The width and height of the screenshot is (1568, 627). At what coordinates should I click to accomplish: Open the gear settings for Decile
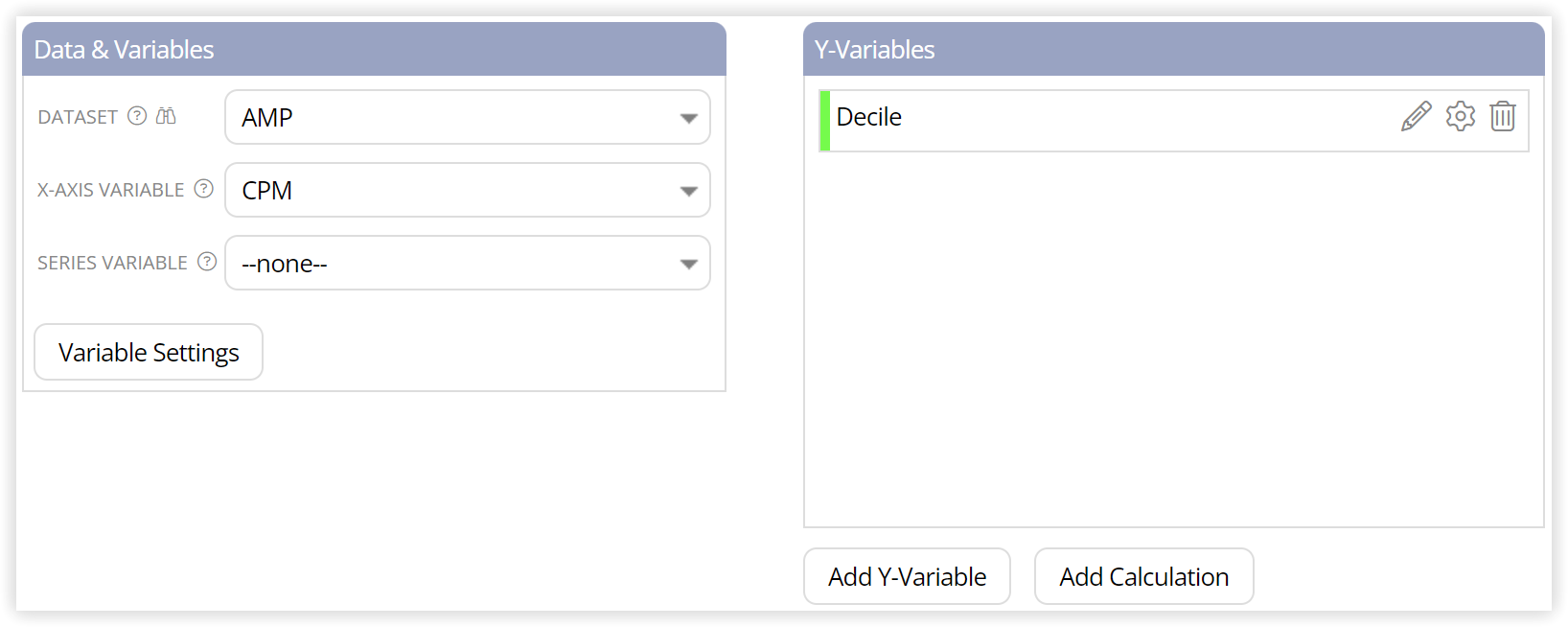click(1460, 117)
